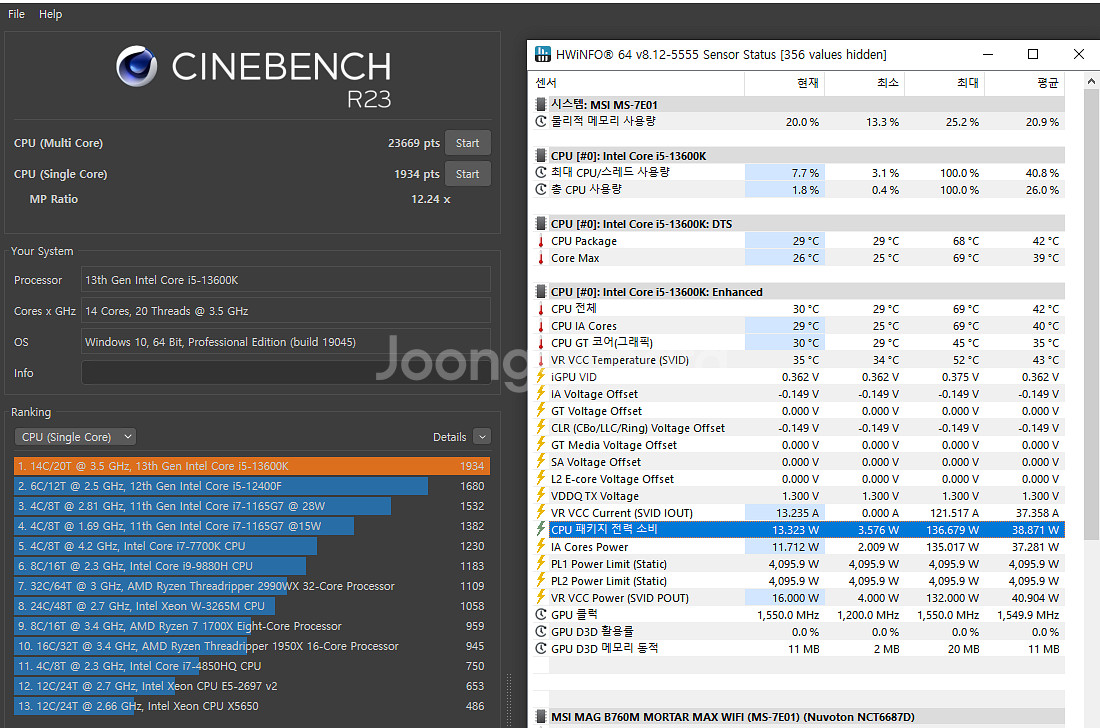Open the File menu in Cinebench
This screenshot has width=1100, height=728.
(16, 14)
